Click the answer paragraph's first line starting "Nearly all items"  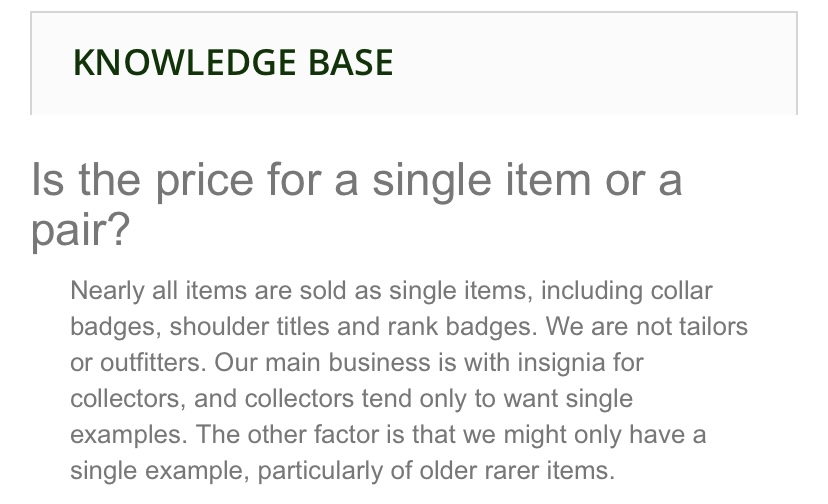point(390,291)
